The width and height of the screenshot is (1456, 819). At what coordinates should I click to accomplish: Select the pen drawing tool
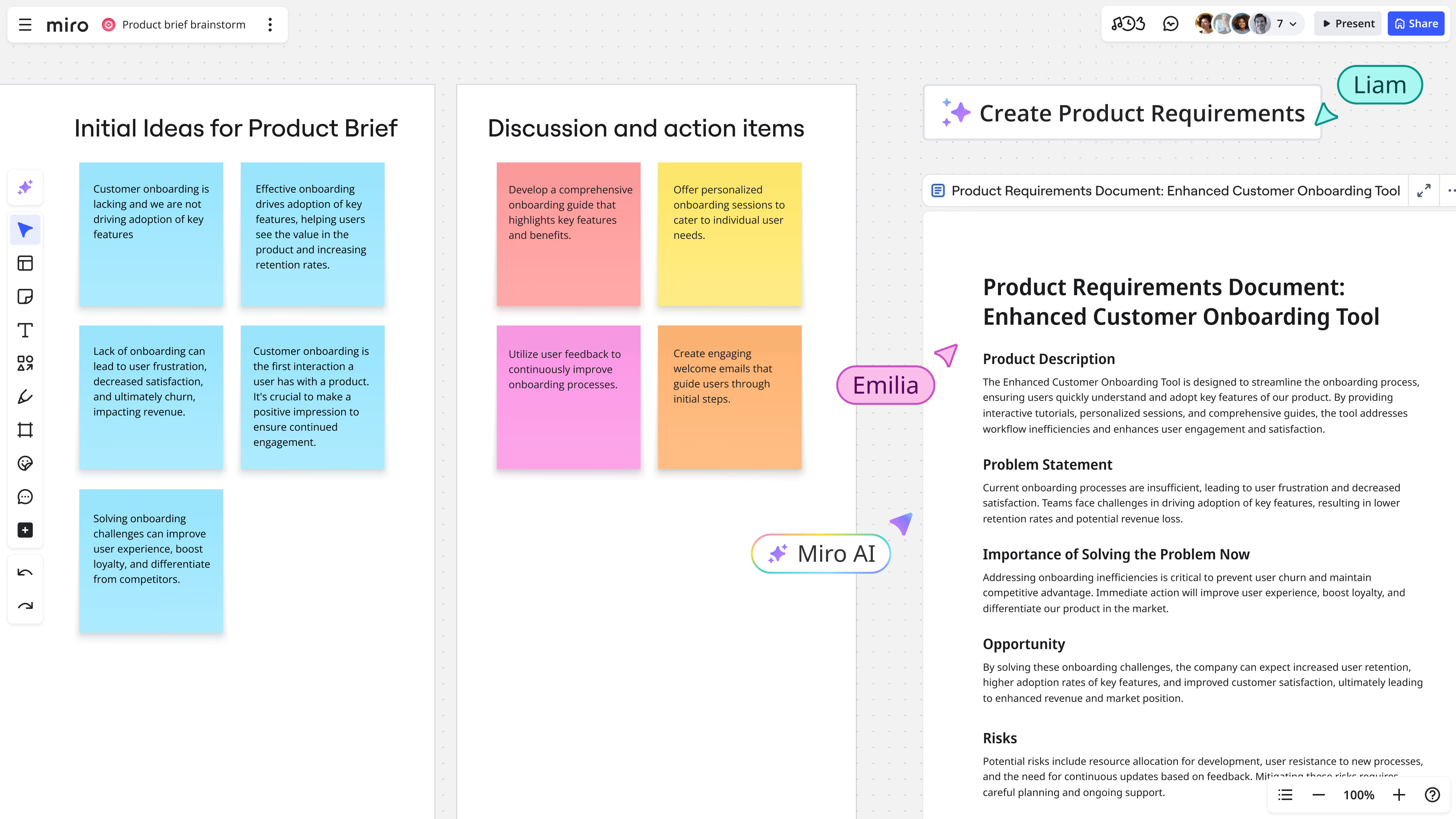25,397
